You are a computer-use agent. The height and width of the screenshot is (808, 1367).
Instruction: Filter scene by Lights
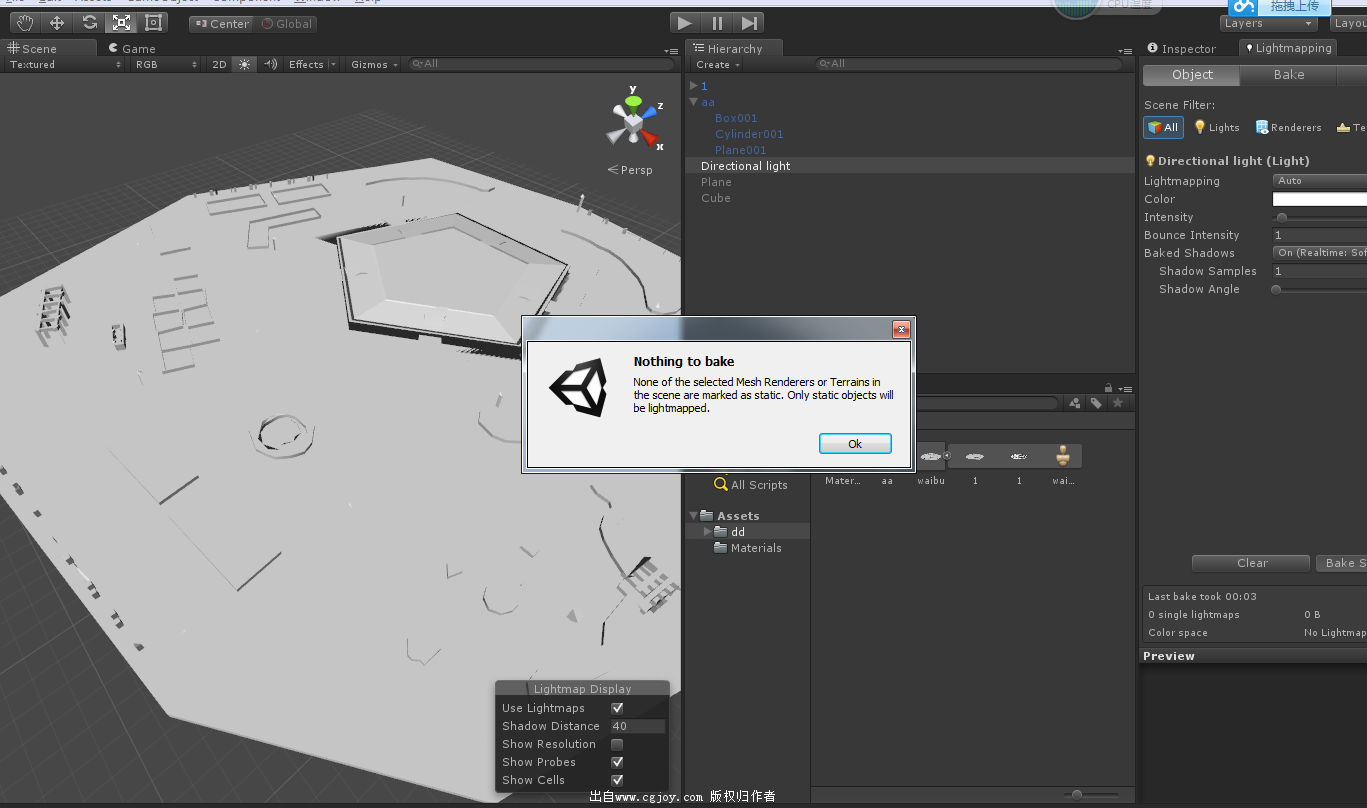click(1216, 127)
